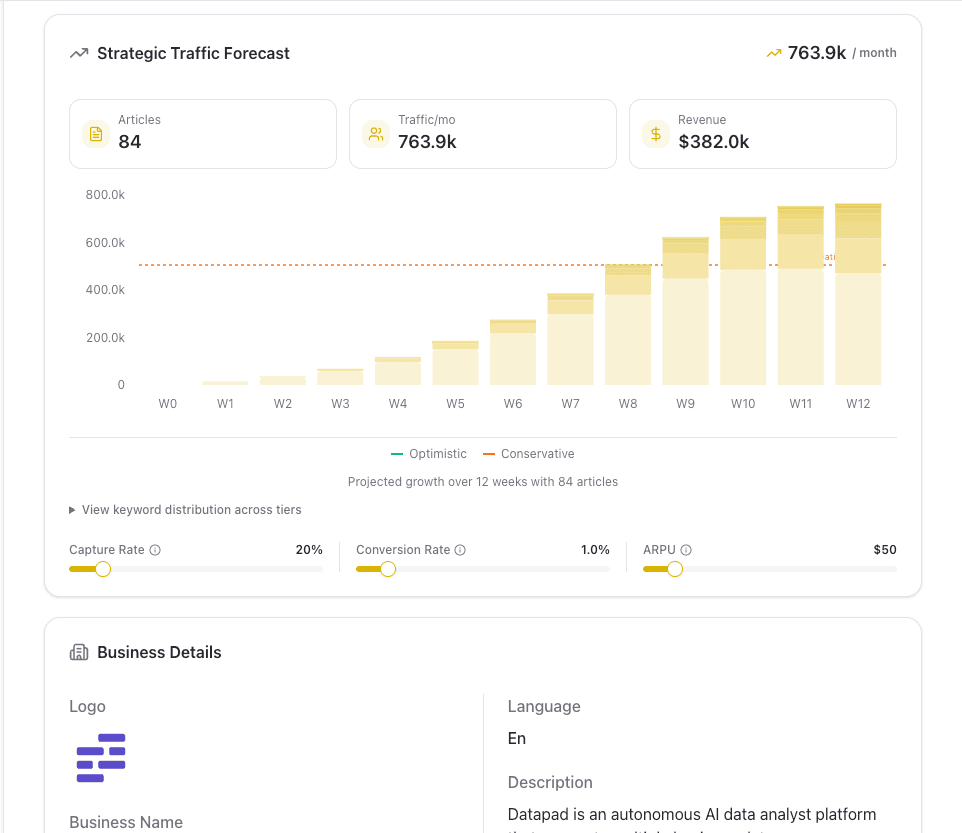The image size is (962, 833).
Task: Open the Conversion Rate info tooltip
Action: pyautogui.click(x=459, y=549)
